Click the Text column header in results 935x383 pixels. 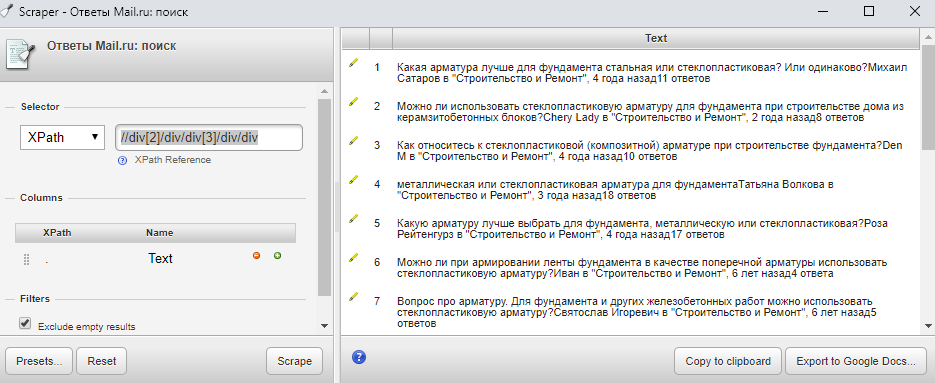click(656, 38)
